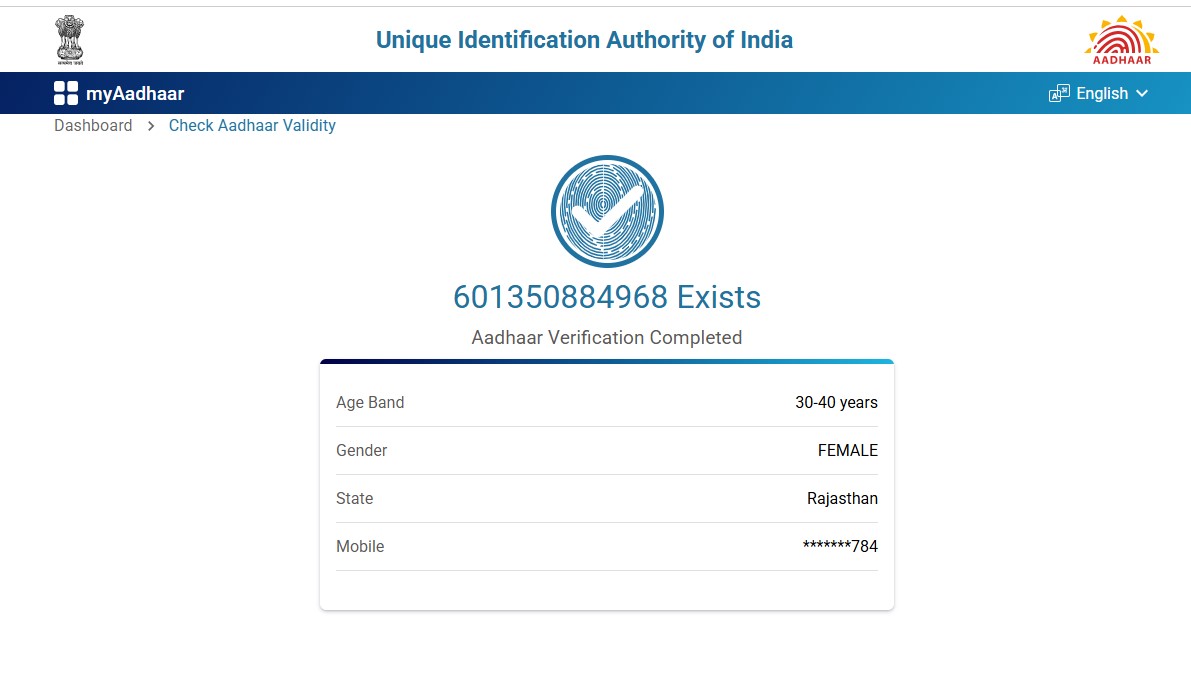Click the breadcrumb arrow separator
This screenshot has height=675, width=1191.
pos(151,126)
